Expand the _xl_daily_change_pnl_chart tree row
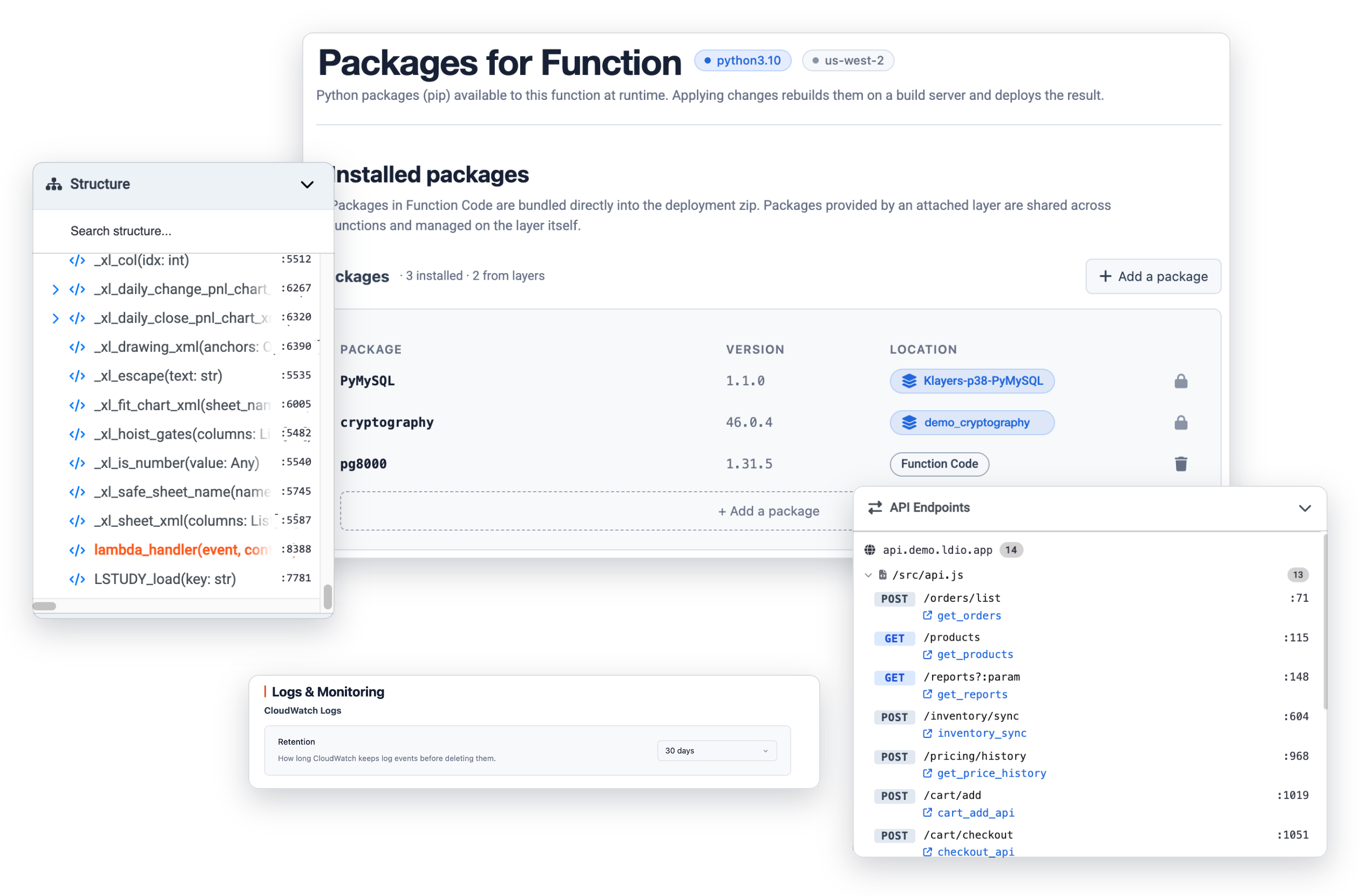 pos(56,289)
